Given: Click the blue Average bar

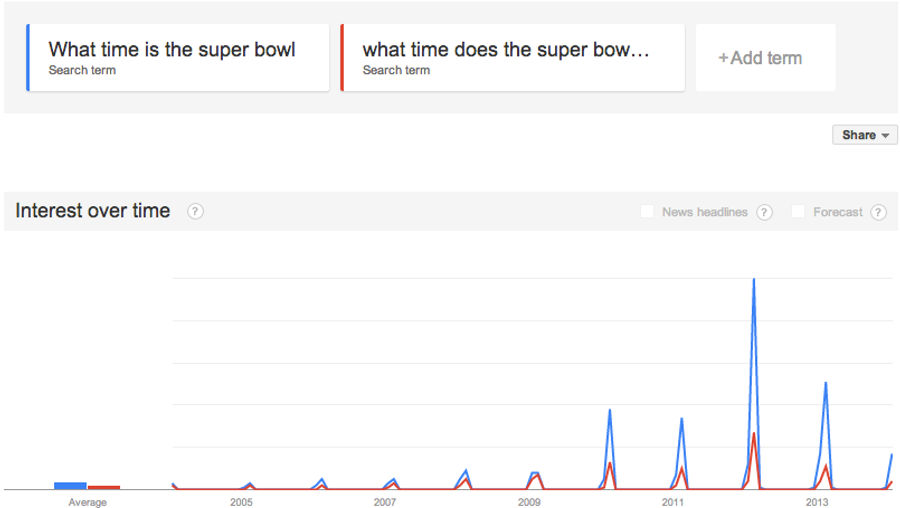Looking at the screenshot, I should (x=70, y=486).
